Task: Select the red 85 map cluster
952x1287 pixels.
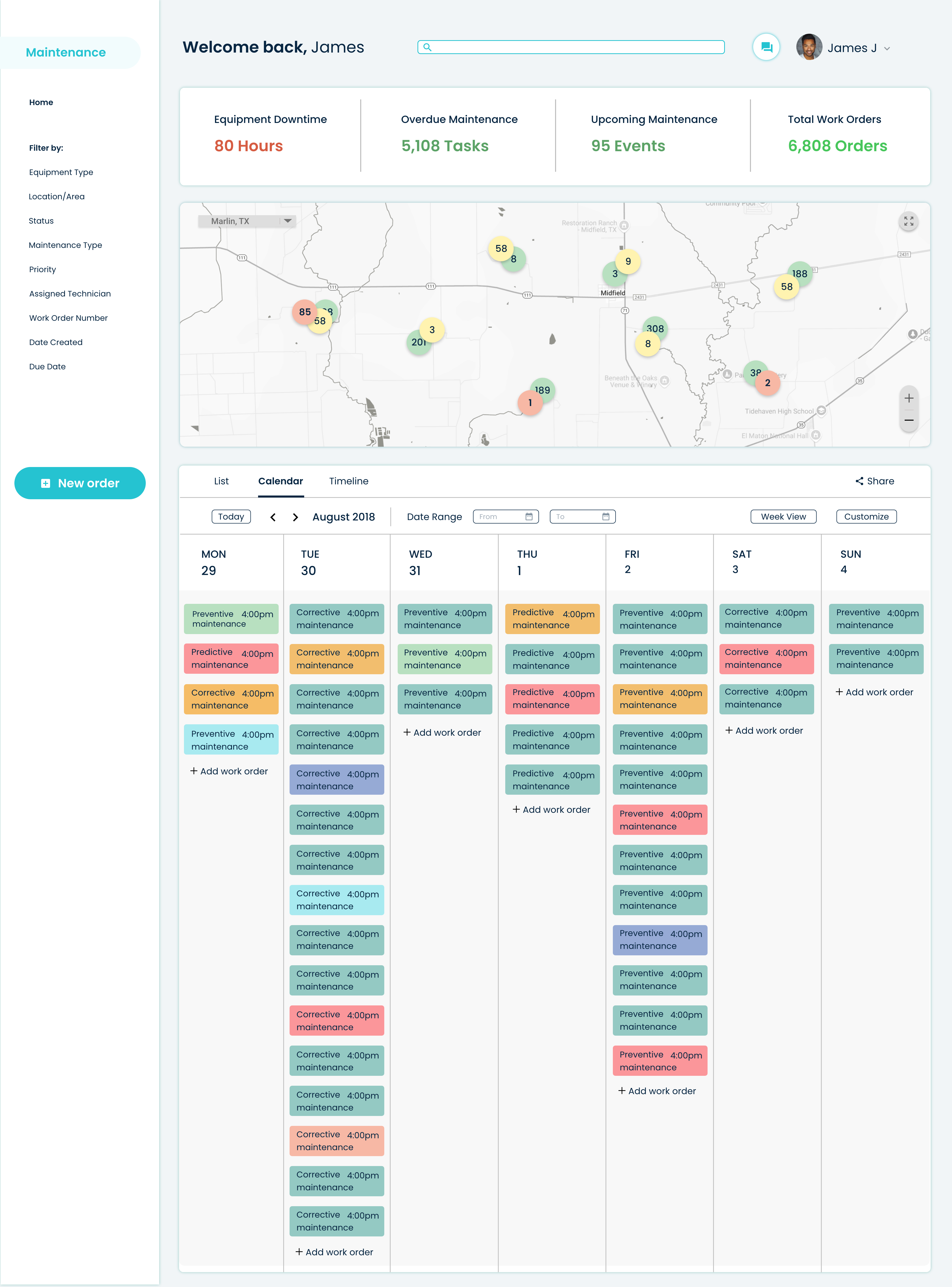Action: pyautogui.click(x=304, y=312)
